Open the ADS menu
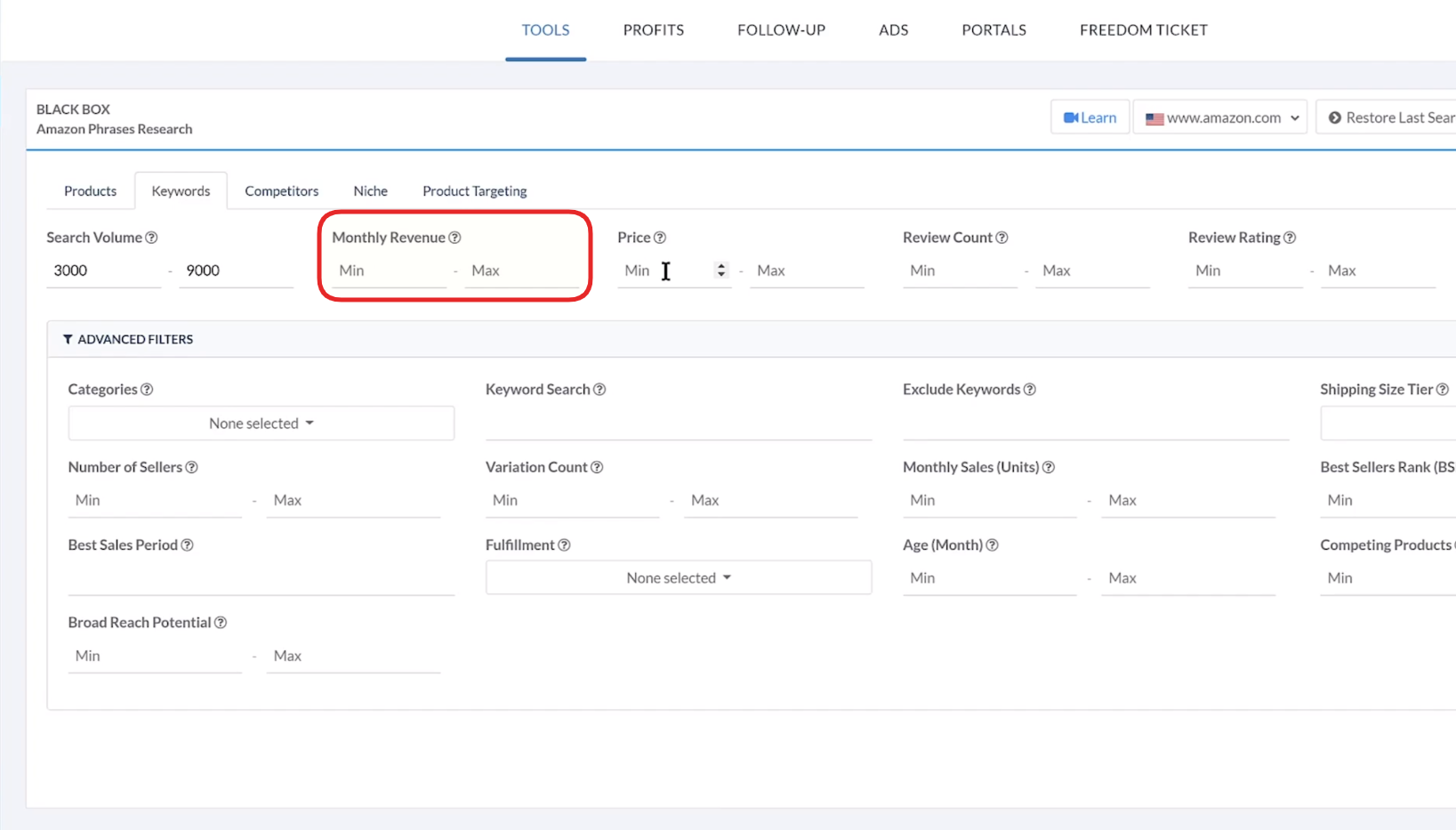Image resolution: width=1456 pixels, height=830 pixels. (x=894, y=30)
